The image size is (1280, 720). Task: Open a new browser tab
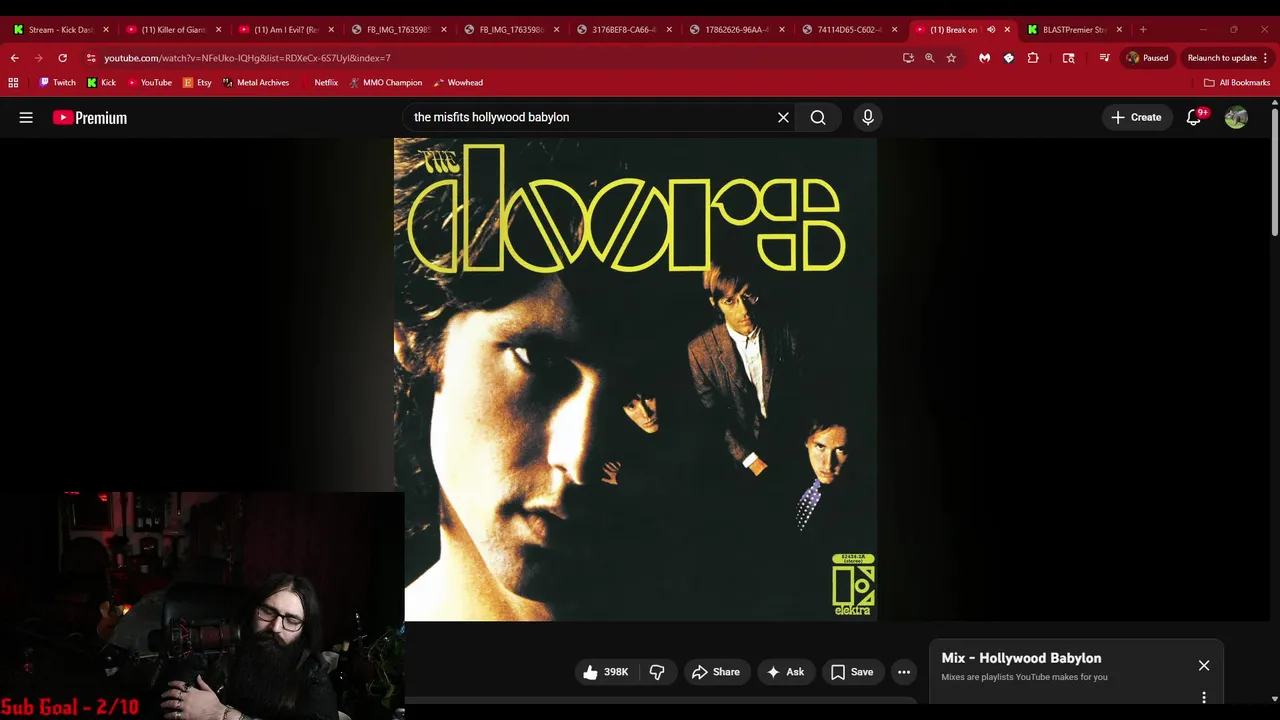[1143, 29]
